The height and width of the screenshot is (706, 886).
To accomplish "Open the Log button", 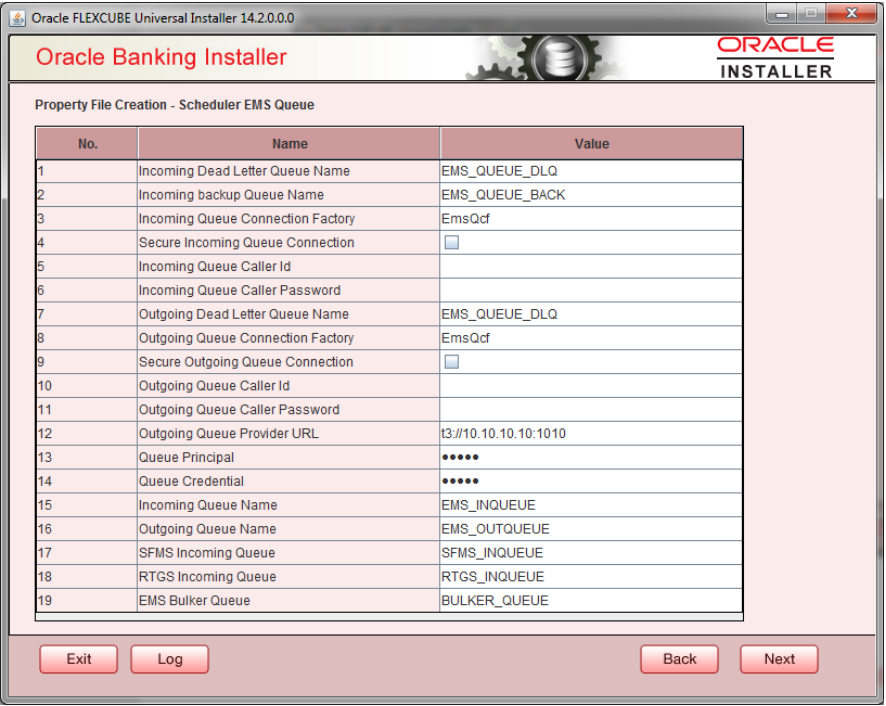I will point(170,659).
